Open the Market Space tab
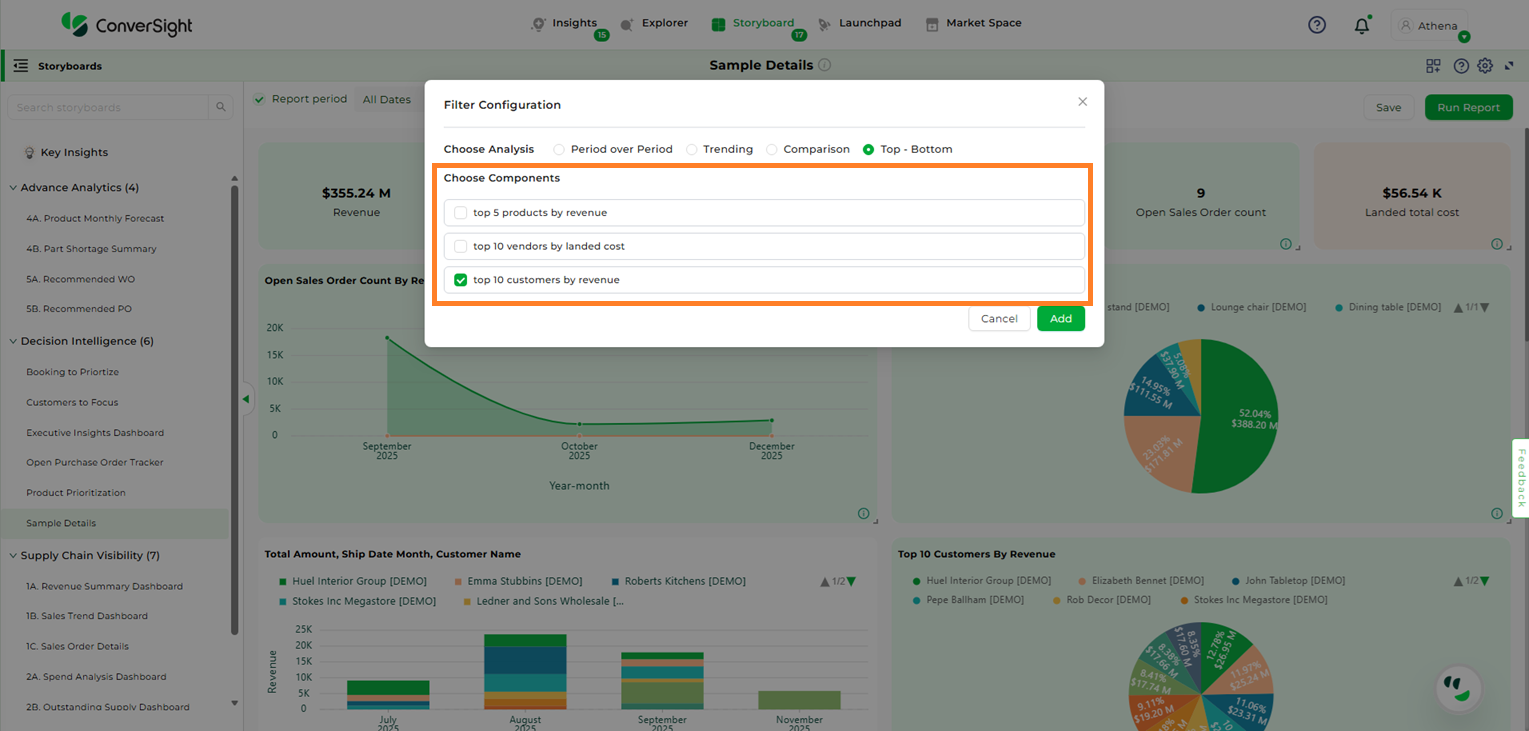Screen dimensions: 1529x731 click(x=973, y=23)
